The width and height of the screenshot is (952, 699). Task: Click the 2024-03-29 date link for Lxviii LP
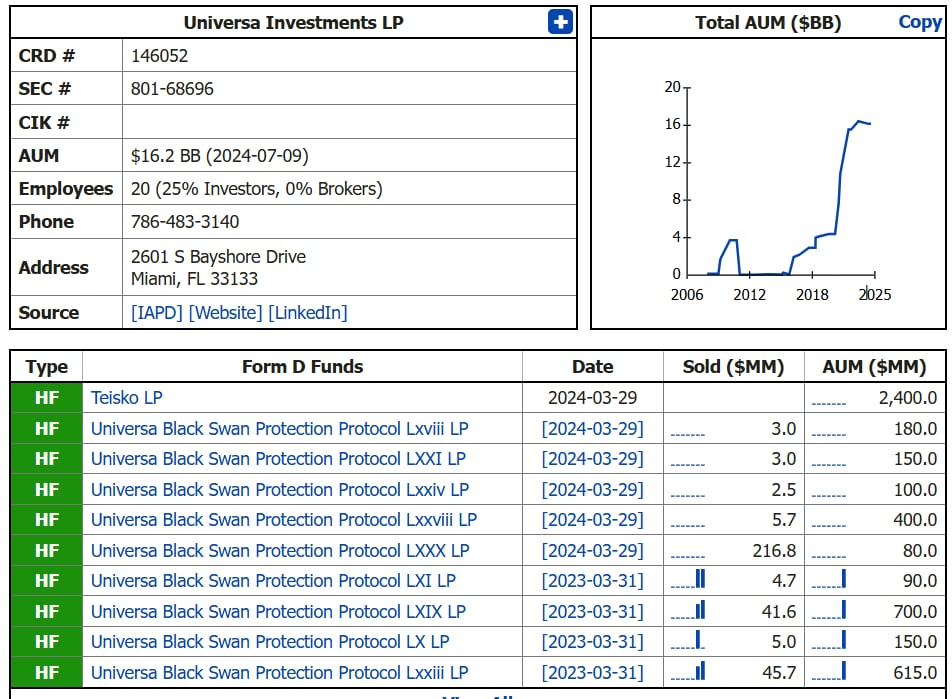coord(593,429)
